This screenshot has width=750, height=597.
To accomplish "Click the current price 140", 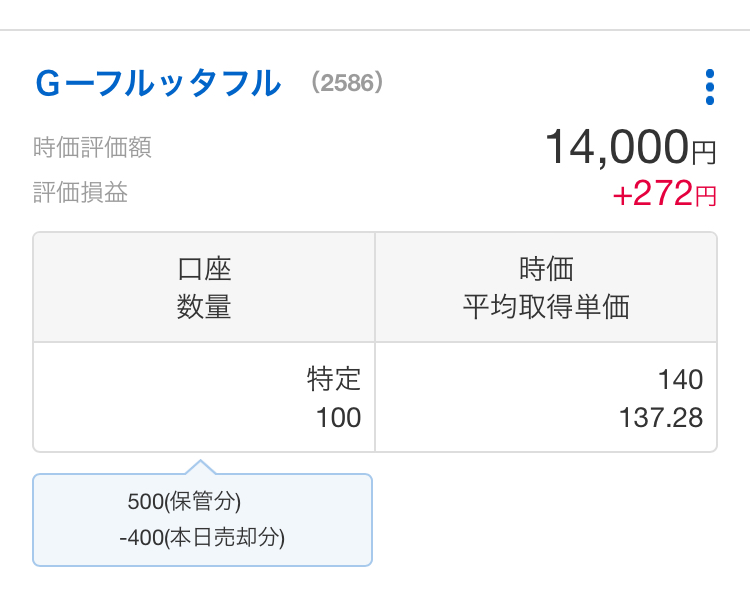I will 680,379.
